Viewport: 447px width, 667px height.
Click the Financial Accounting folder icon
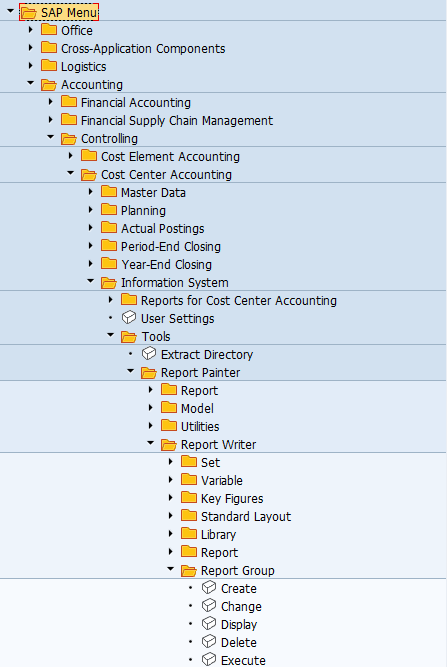coord(69,102)
